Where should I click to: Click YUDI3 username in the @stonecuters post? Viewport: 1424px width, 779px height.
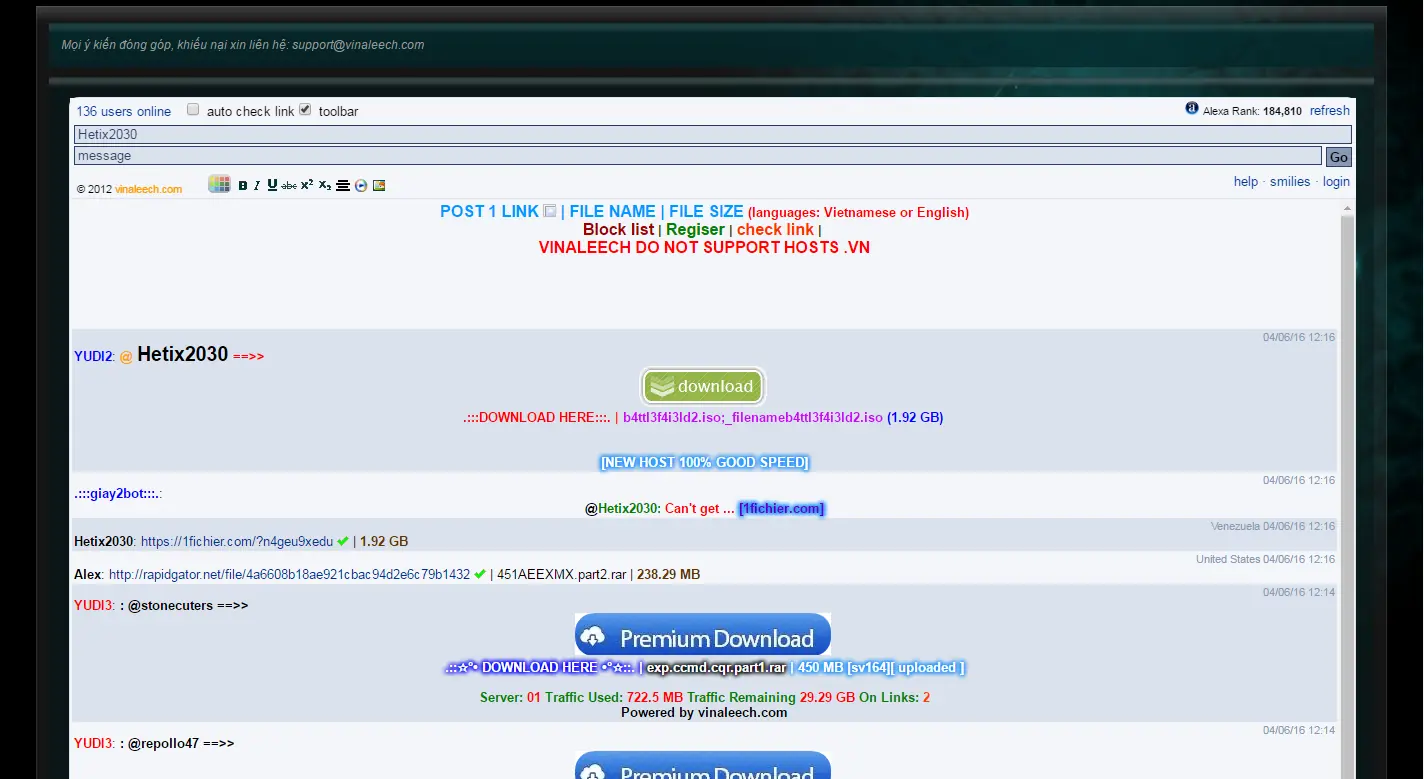(94, 605)
